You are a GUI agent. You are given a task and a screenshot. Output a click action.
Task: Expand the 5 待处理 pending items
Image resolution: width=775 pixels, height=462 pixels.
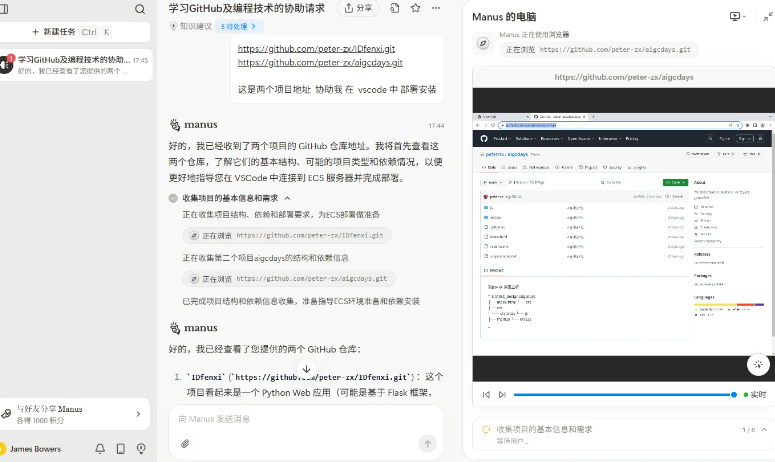(239, 26)
